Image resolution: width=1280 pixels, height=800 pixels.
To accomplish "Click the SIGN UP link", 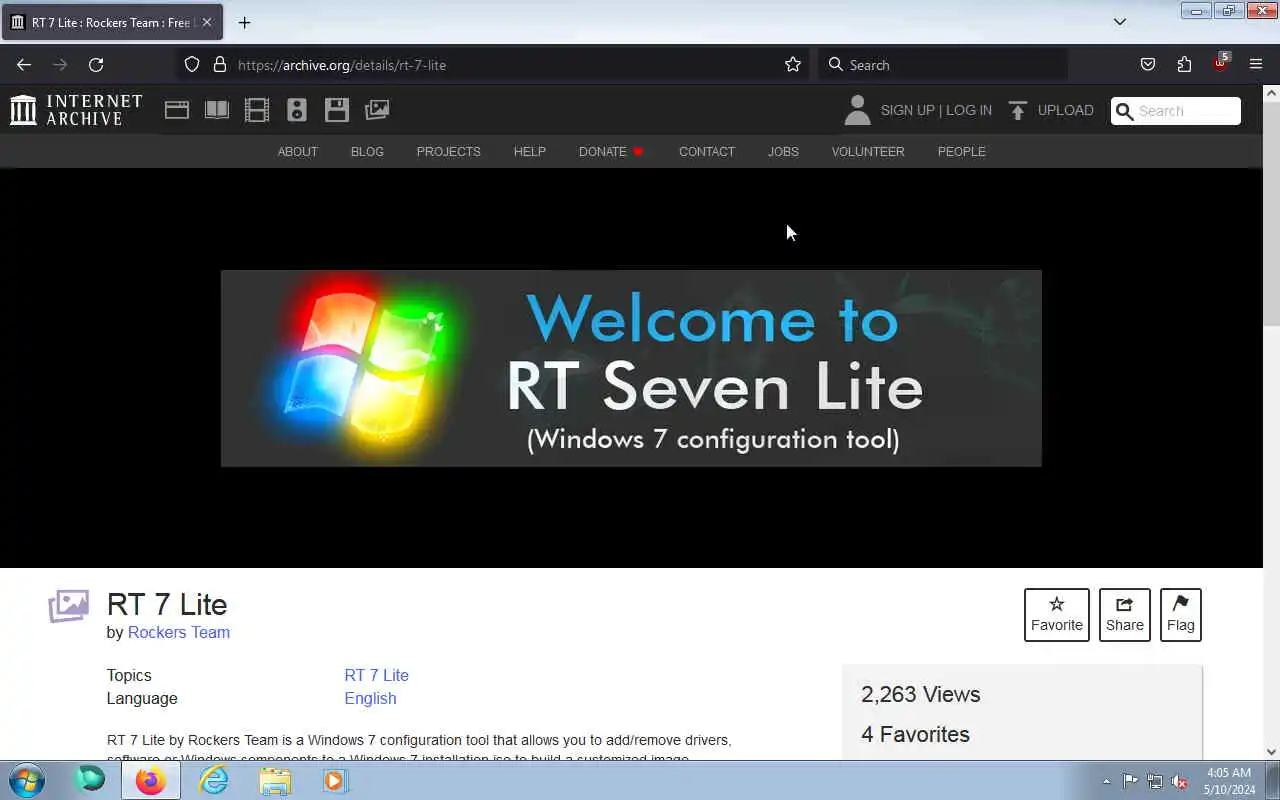I will tap(907, 110).
